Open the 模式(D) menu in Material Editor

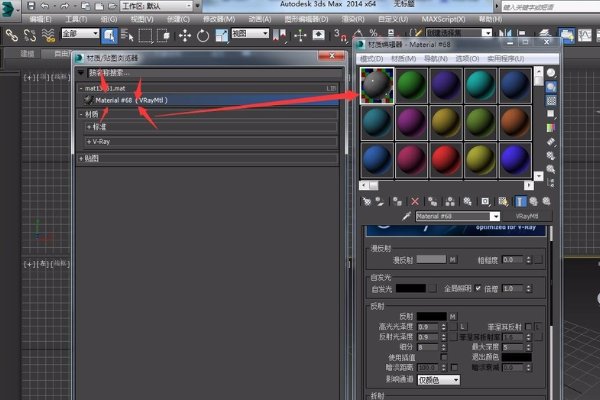coord(372,59)
